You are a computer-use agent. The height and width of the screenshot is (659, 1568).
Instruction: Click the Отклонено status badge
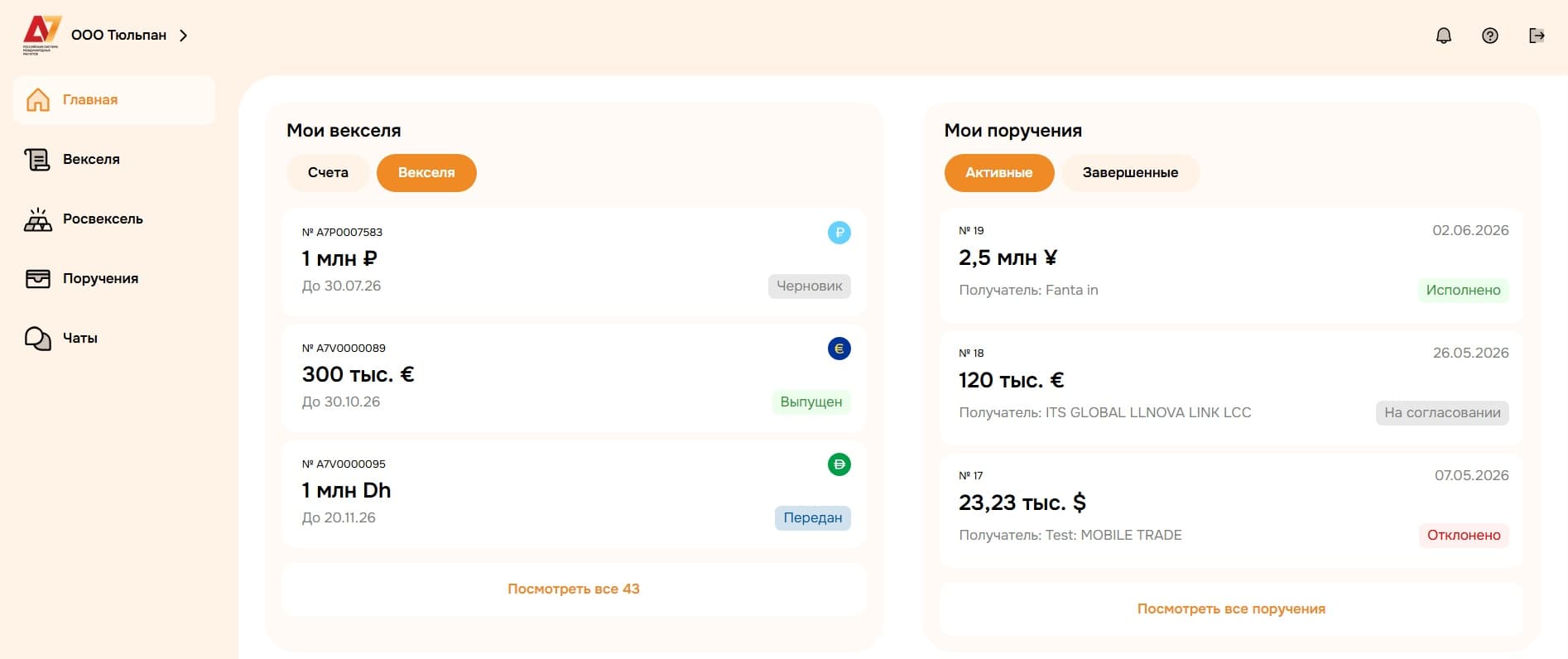click(x=1464, y=536)
